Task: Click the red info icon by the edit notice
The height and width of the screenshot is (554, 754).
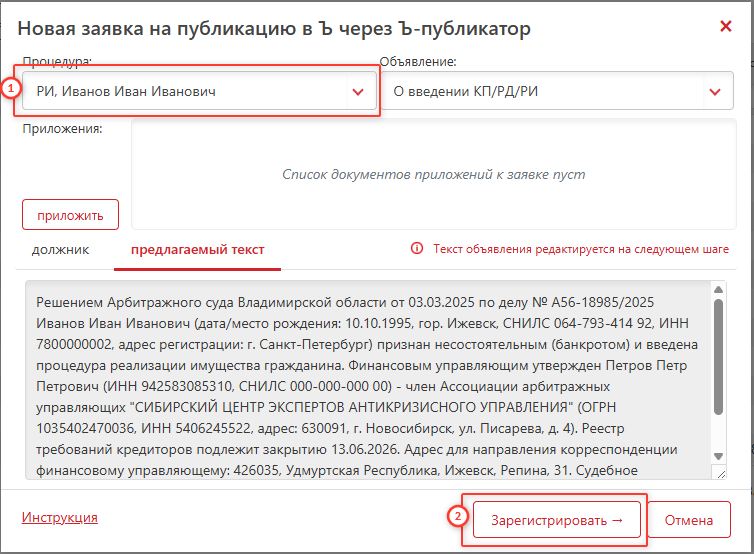Action: coord(417,249)
